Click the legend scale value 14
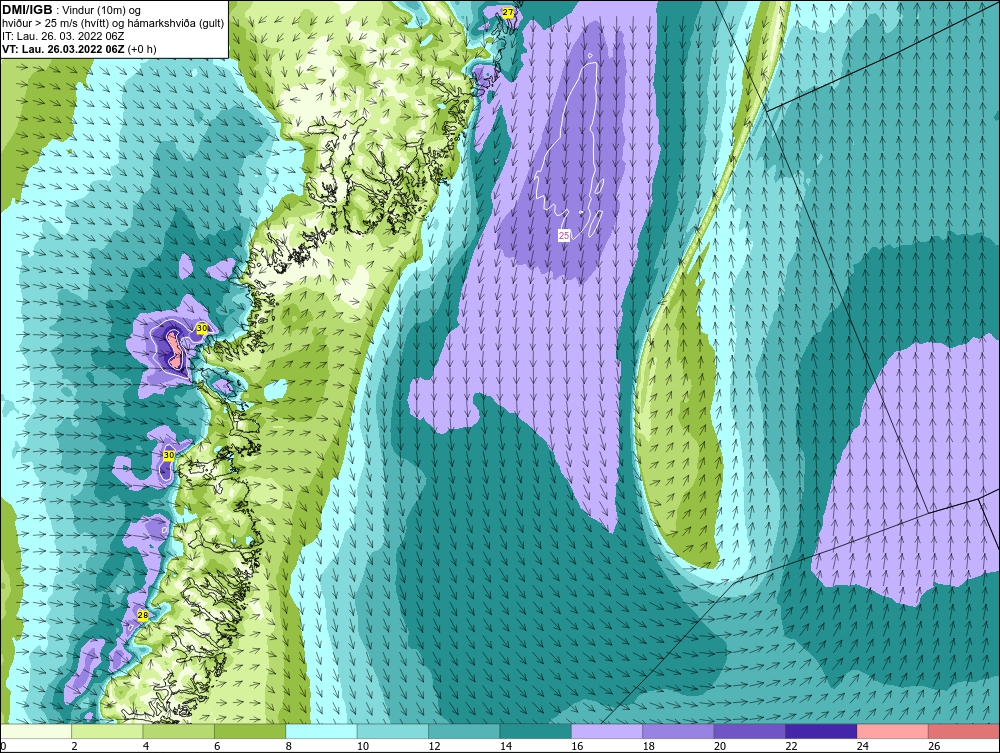The height and width of the screenshot is (753, 1000). (x=506, y=746)
